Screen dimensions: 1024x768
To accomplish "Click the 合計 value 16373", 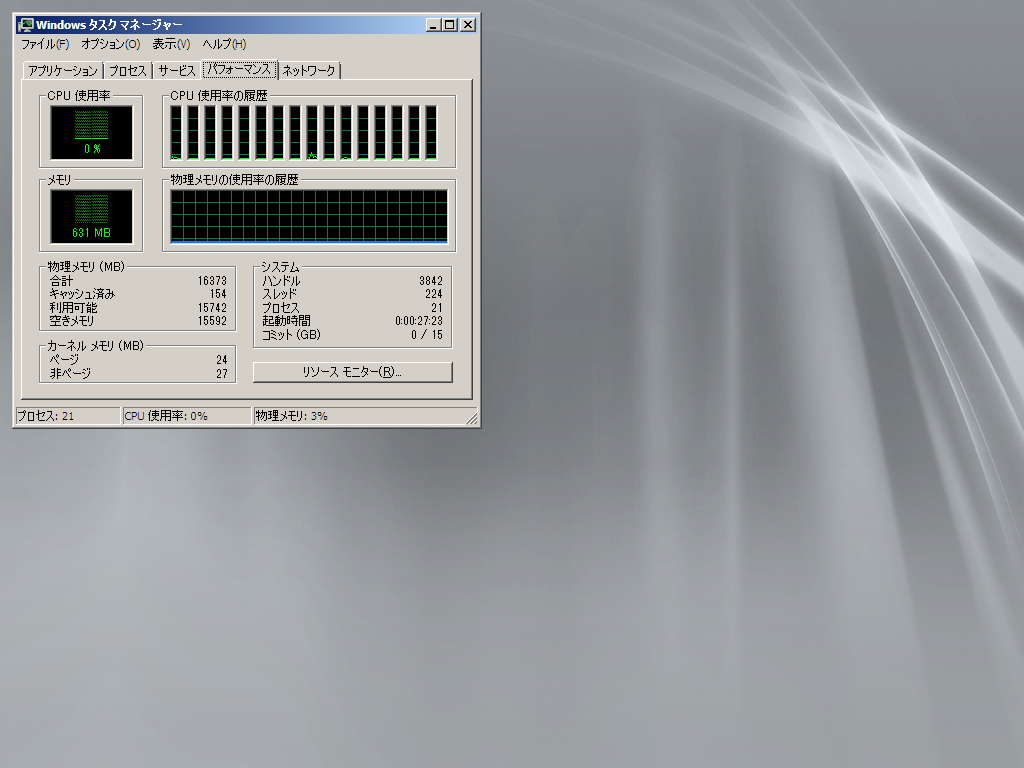I will click(212, 281).
